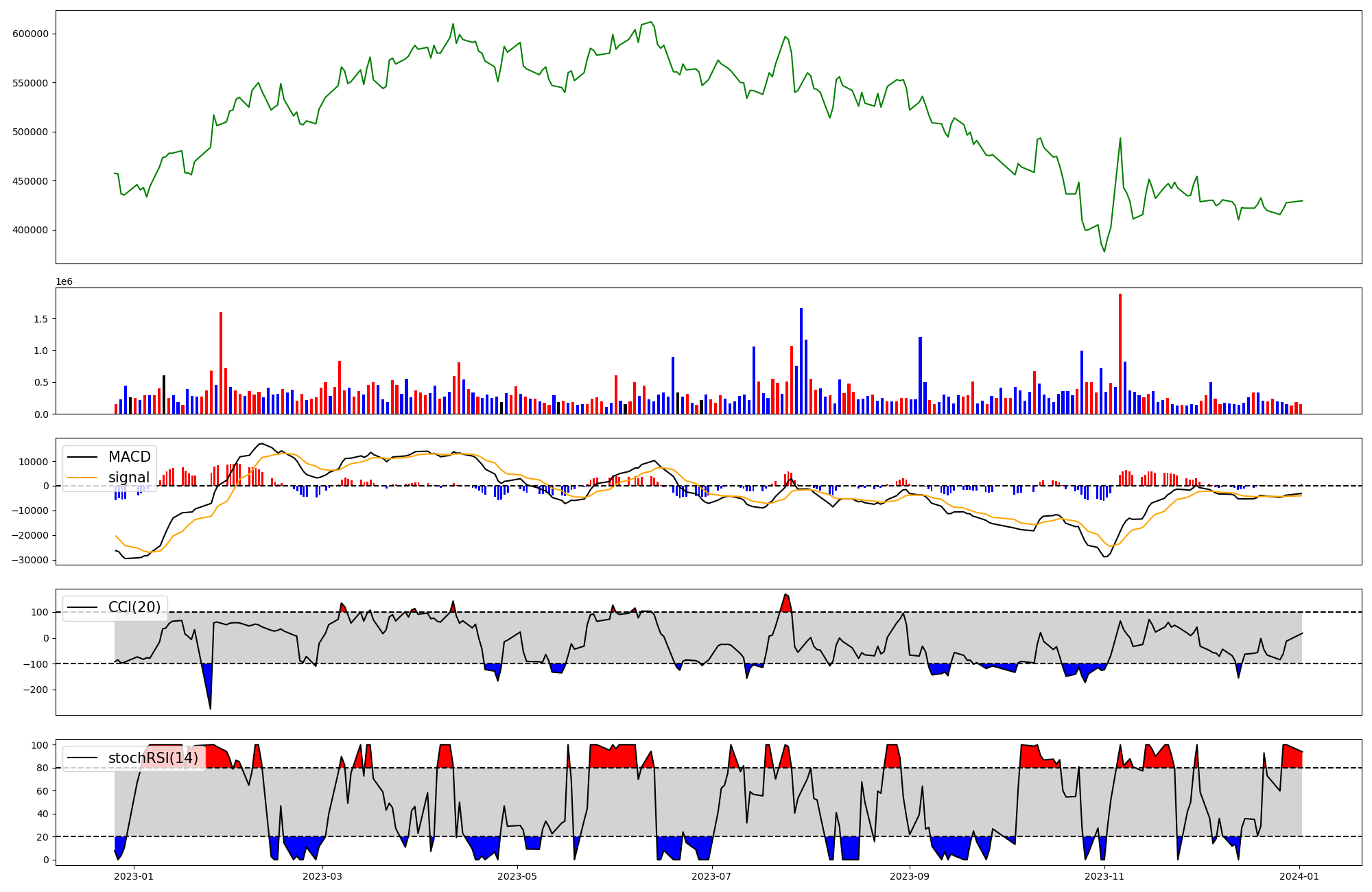Click the CCI(20) legend label
Screen dimensions: 1372x892
(x=134, y=607)
